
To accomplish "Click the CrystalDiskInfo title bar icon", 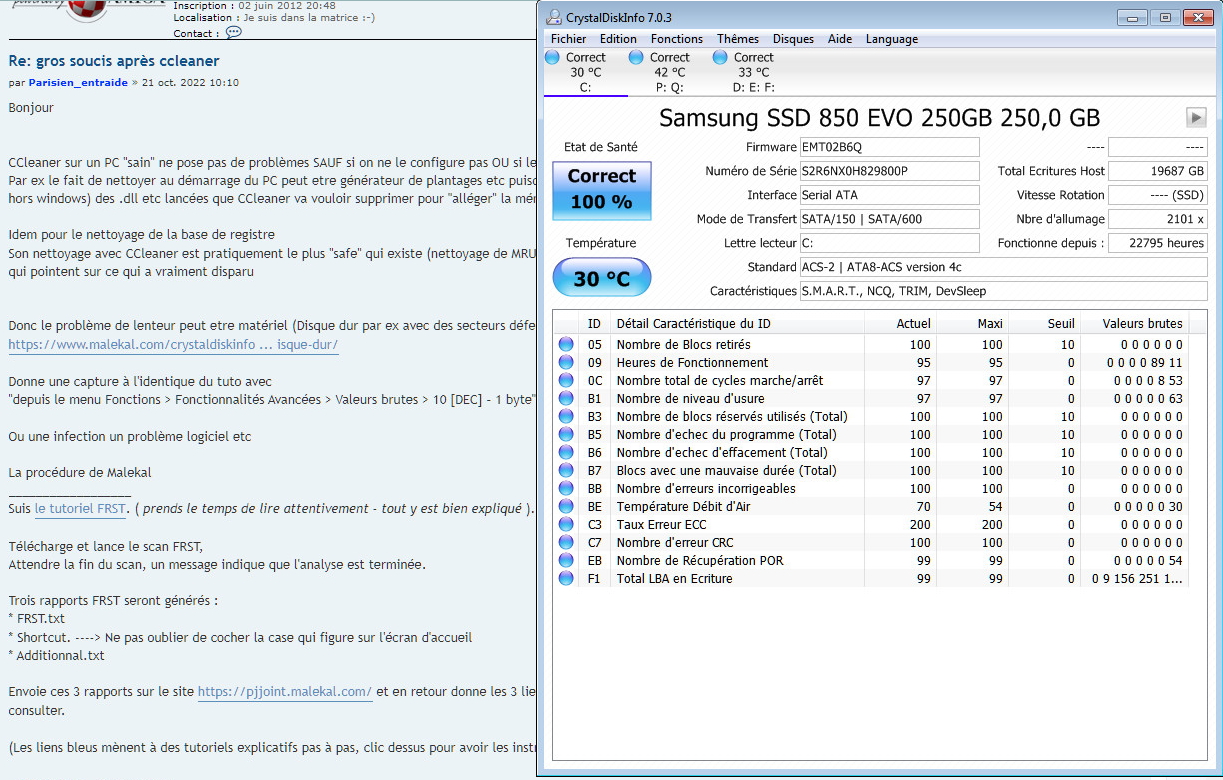I will tap(554, 17).
